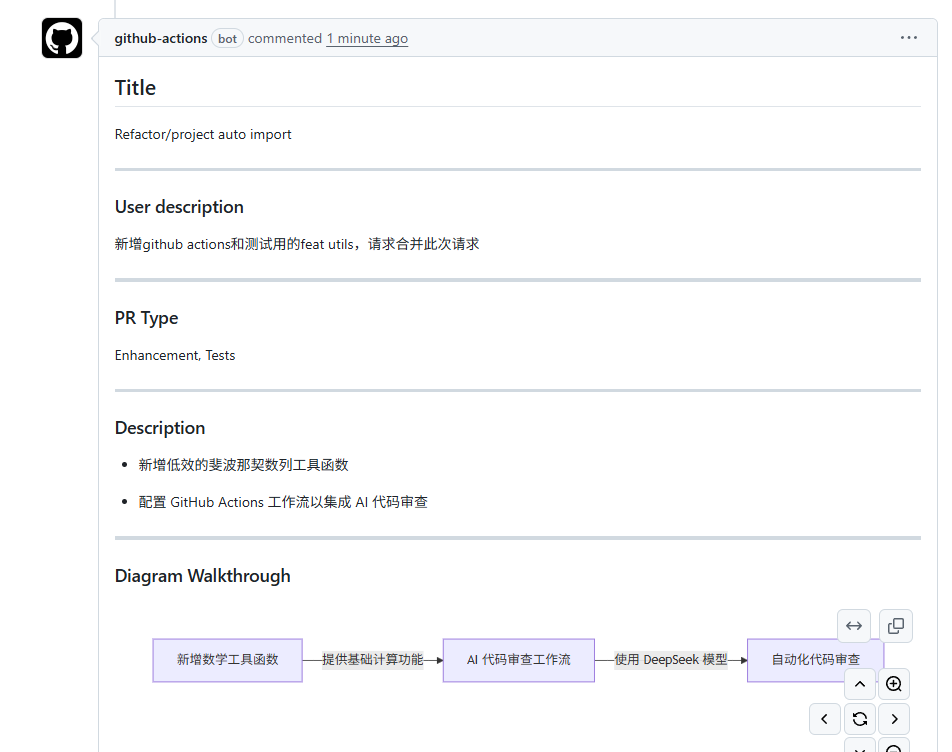Click the PR Type heading
952x752 pixels.
coord(146,318)
